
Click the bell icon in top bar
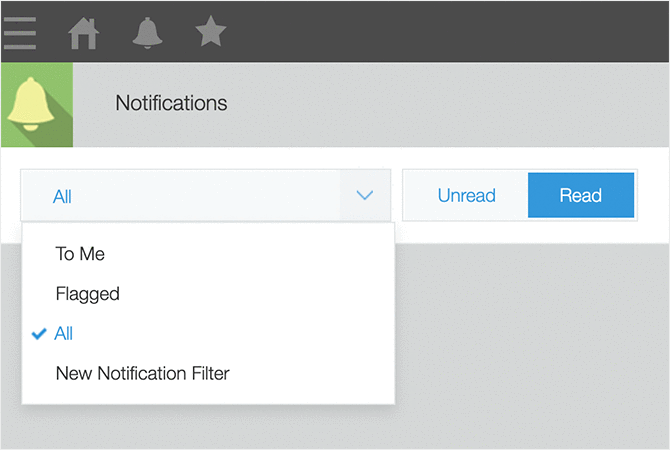147,33
